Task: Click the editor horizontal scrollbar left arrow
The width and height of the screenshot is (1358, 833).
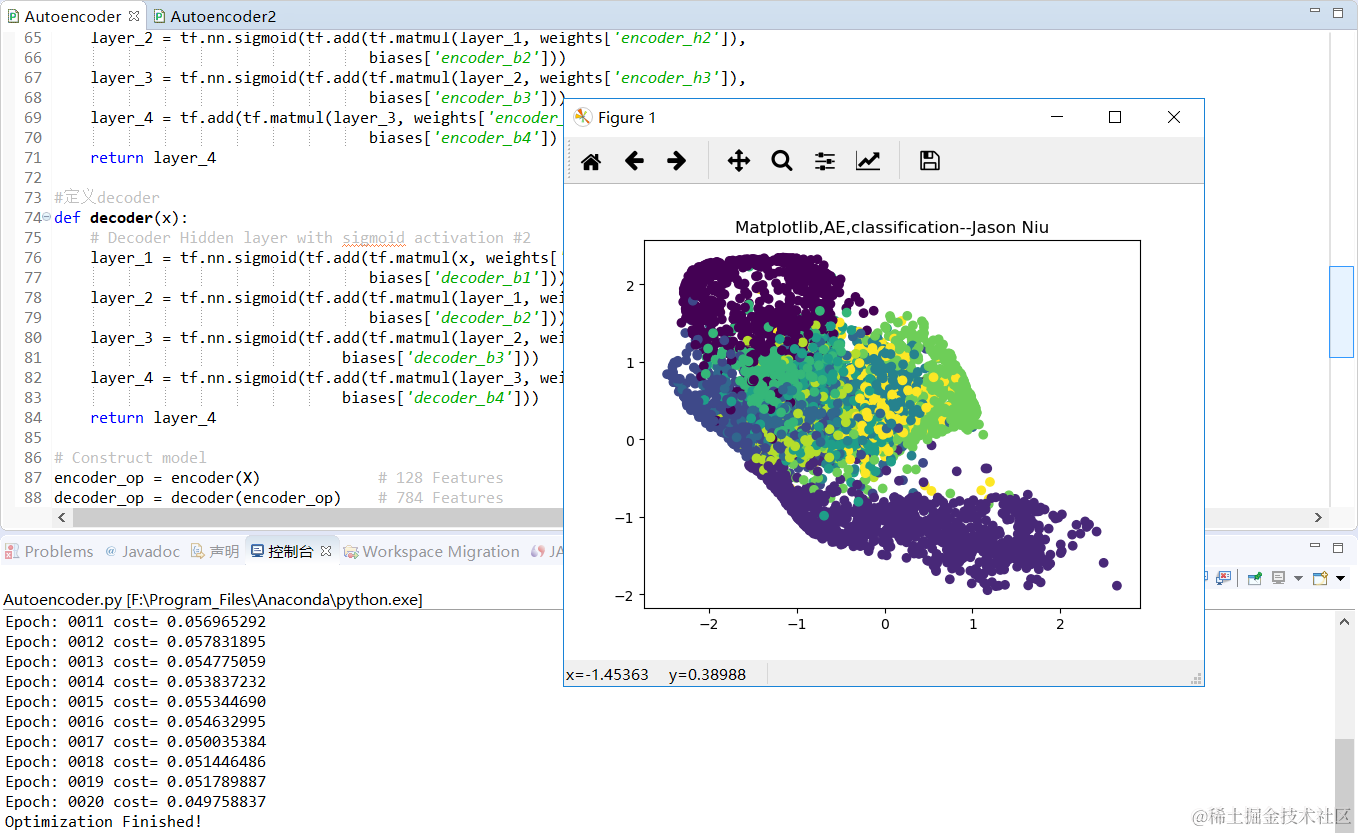Action: tap(62, 517)
